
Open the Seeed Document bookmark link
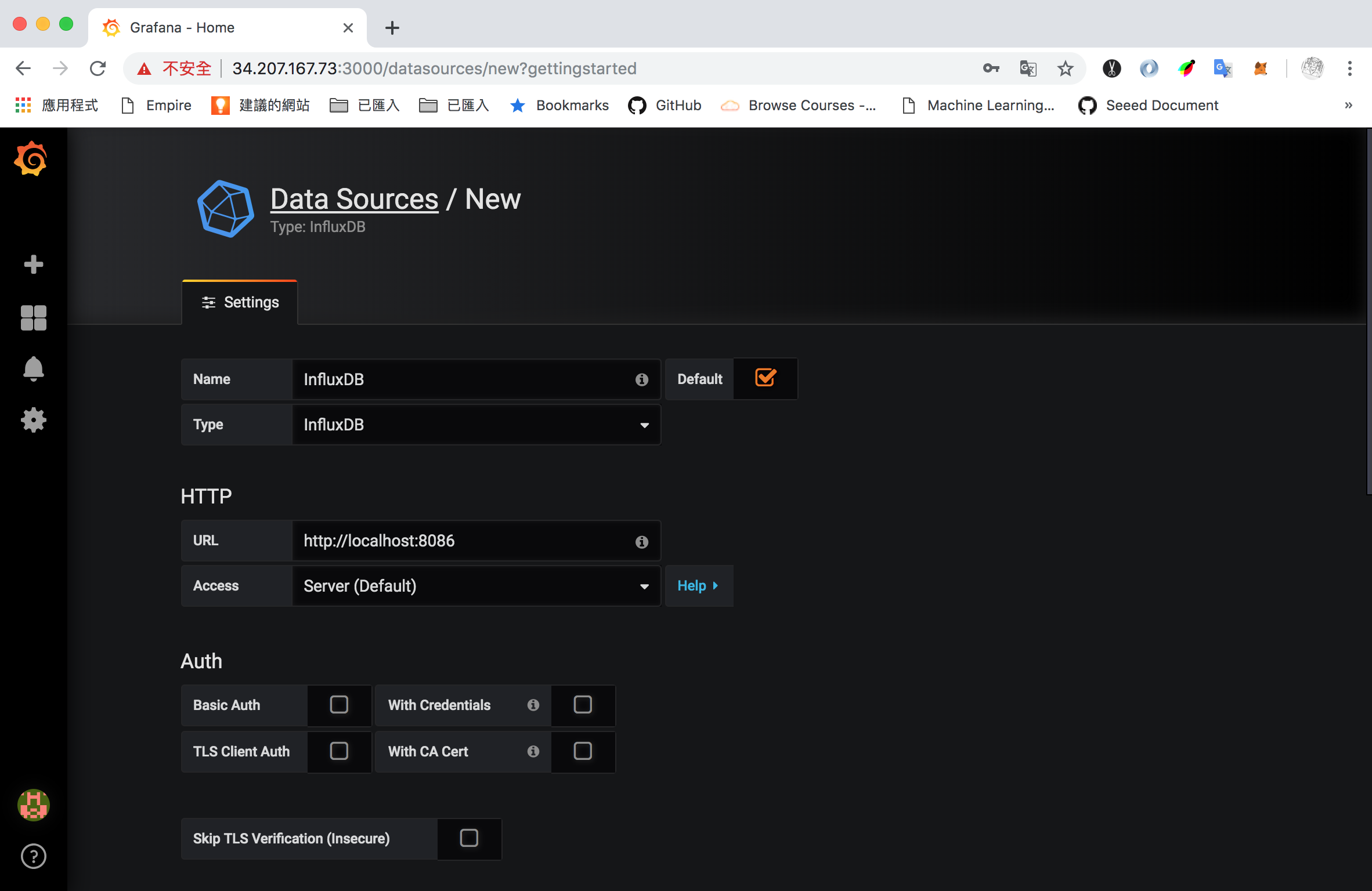point(1149,105)
